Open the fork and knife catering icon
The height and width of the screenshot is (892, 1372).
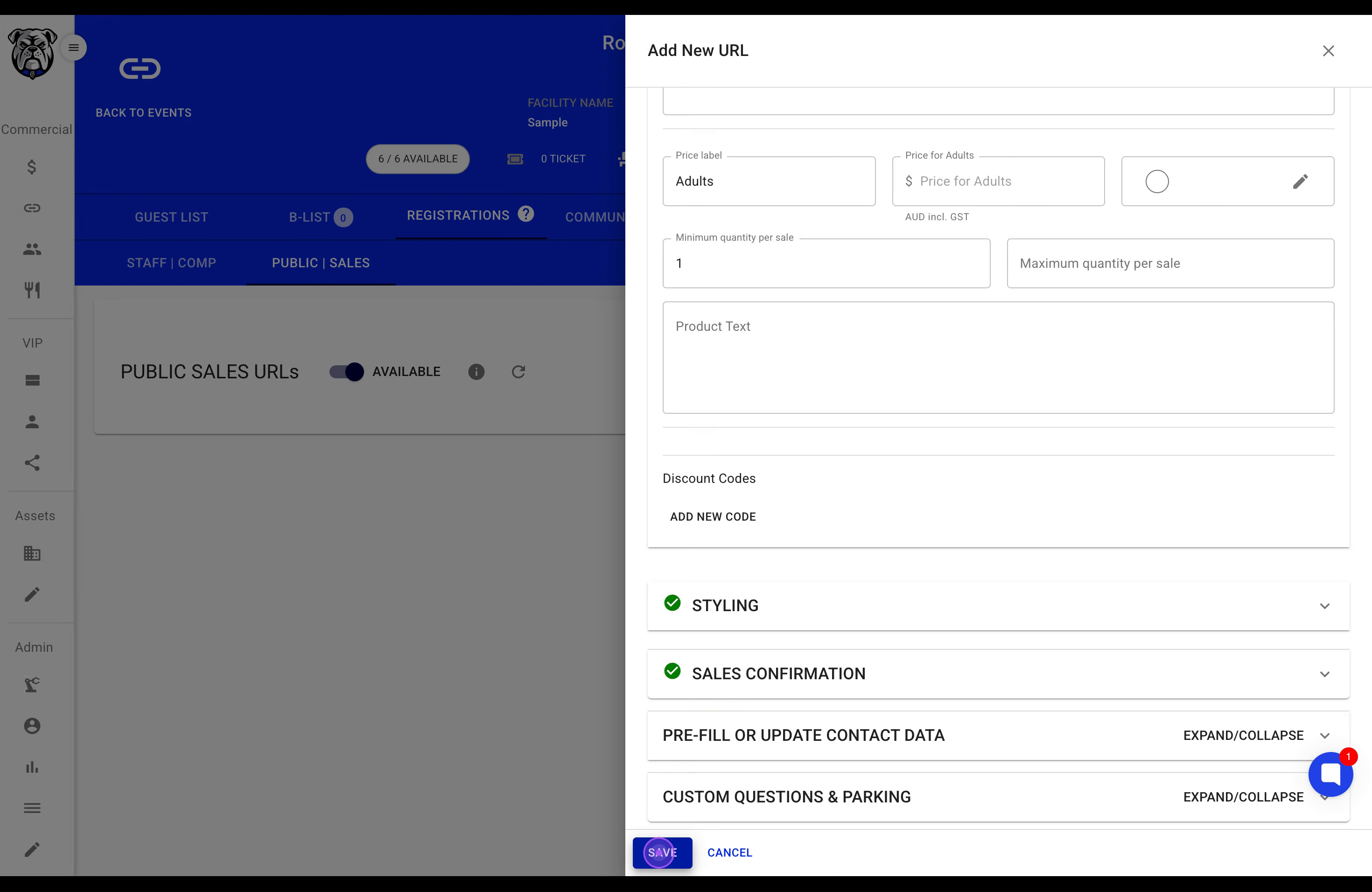click(32, 290)
